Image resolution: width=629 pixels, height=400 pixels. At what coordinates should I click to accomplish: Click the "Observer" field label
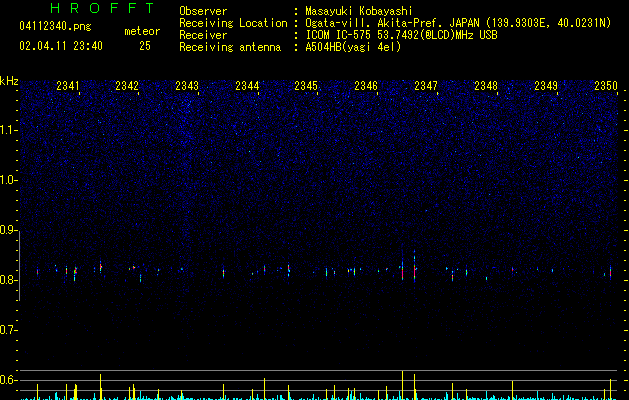click(203, 11)
